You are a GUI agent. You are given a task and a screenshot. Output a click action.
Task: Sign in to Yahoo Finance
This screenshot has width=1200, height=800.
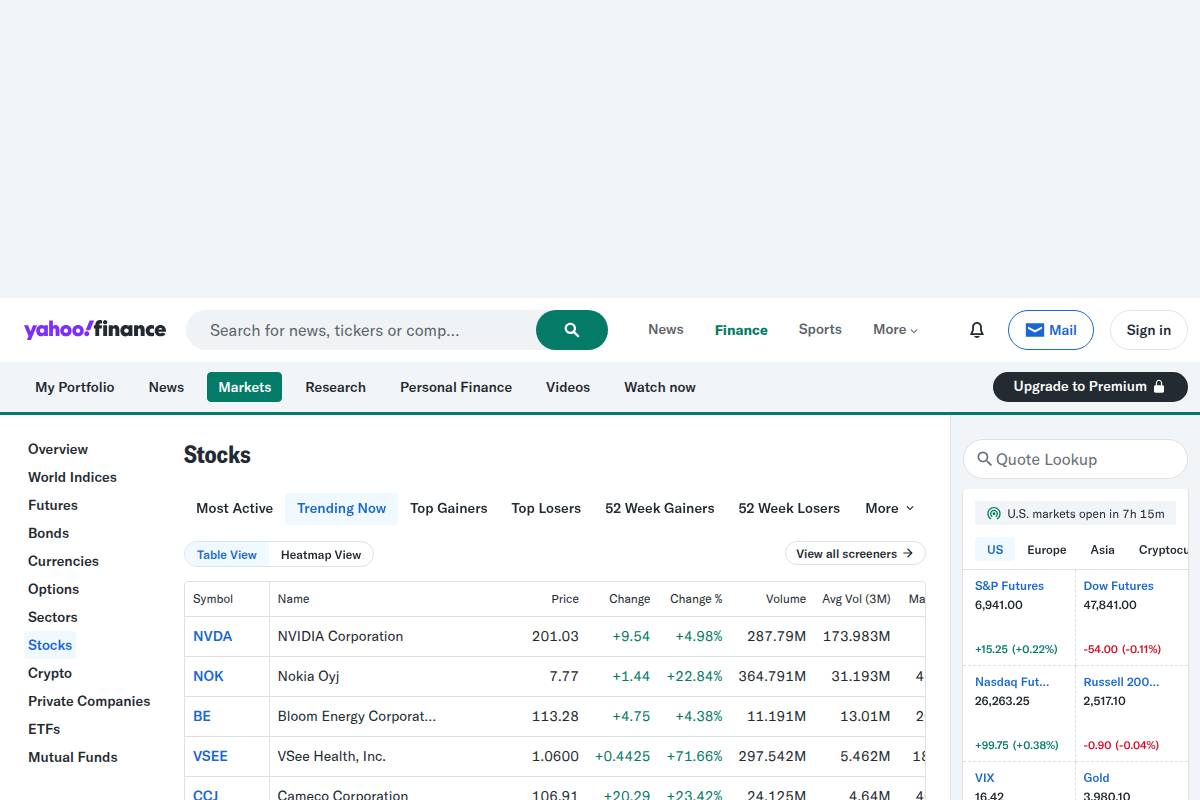[x=1147, y=329]
